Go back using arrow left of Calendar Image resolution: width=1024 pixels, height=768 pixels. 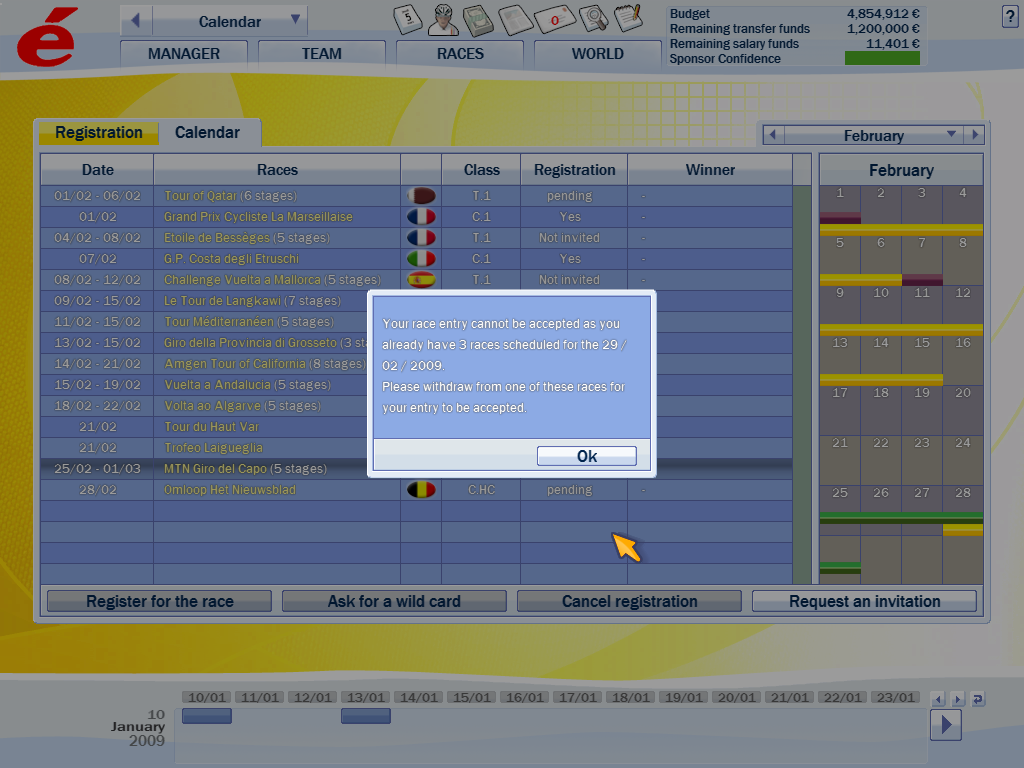pyautogui.click(x=136, y=20)
